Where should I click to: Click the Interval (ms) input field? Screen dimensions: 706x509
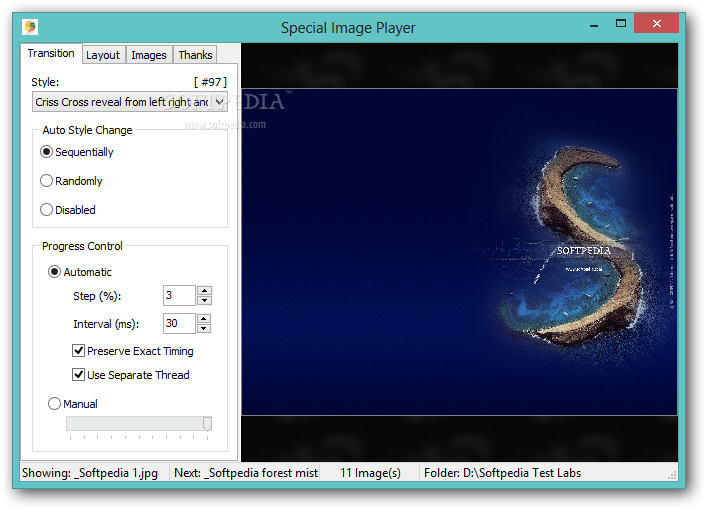tap(179, 323)
